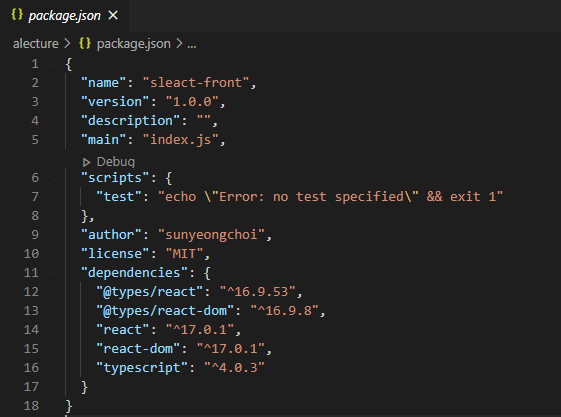Screen dimensions: 561x417
Task: Click the "main" key
Action: pyautogui.click(x=103, y=139)
